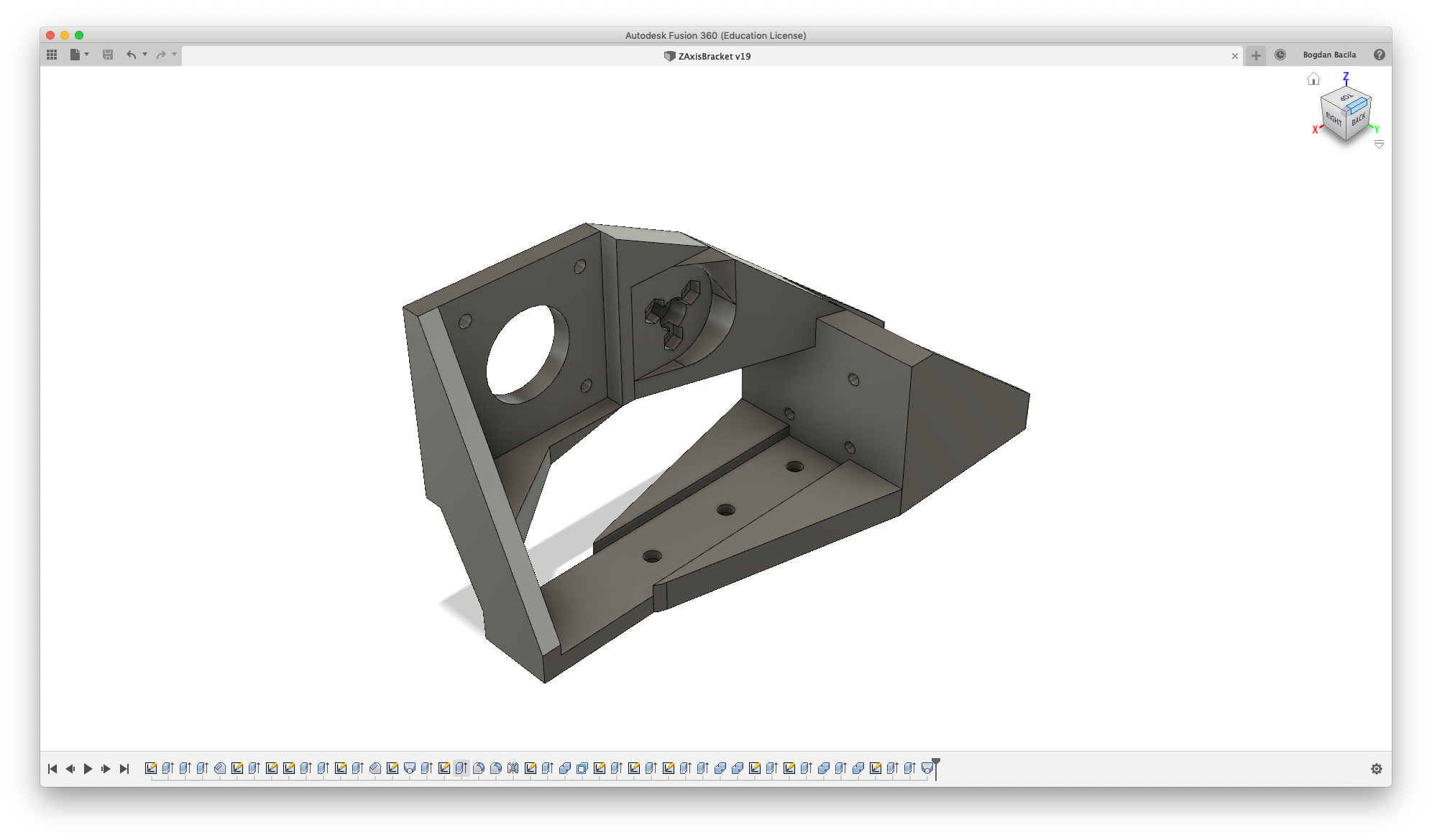Image resolution: width=1432 pixels, height=840 pixels.
Task: Undo the last action
Action: click(x=131, y=55)
